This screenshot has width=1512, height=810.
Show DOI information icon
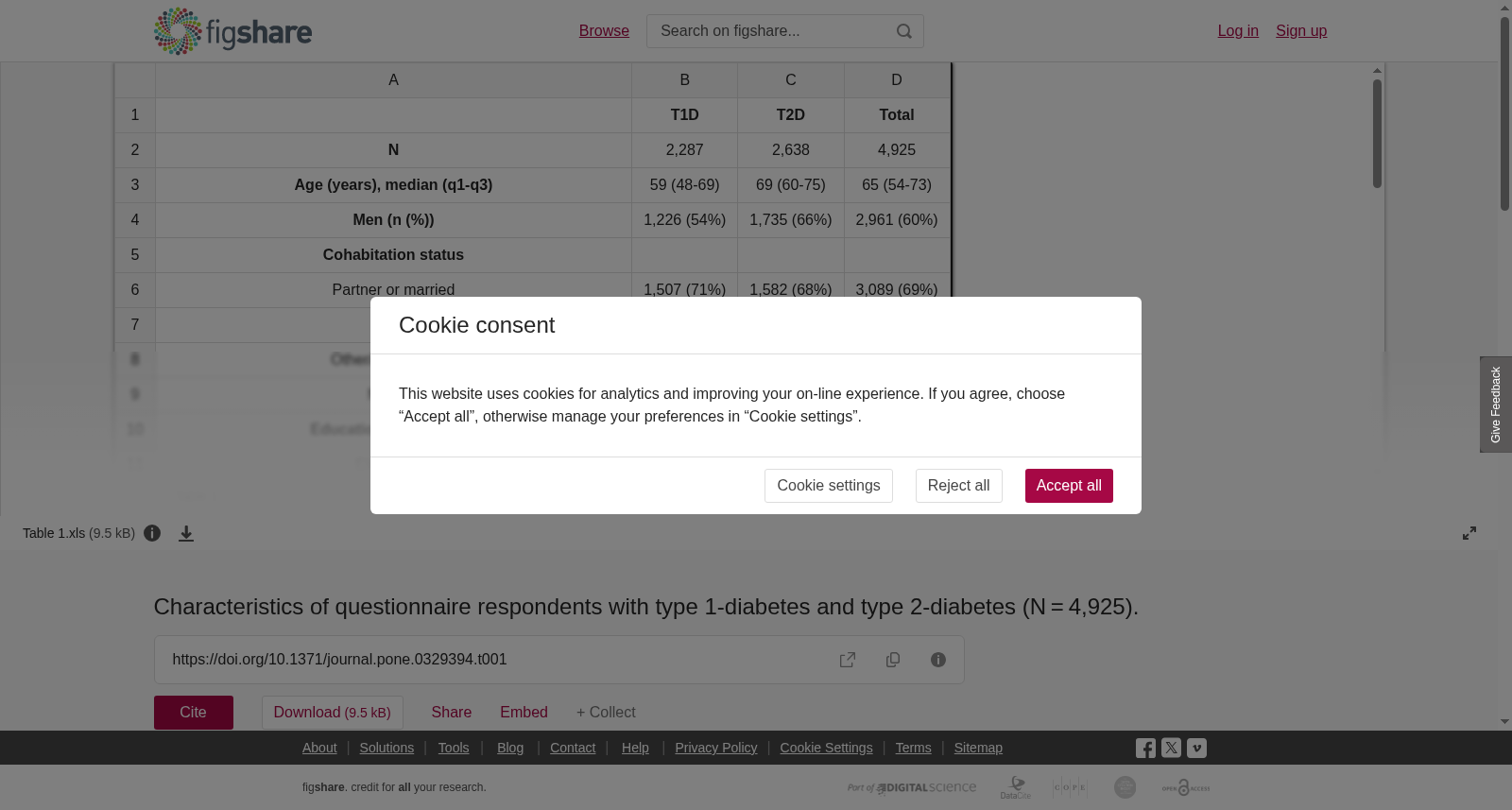pos(938,660)
